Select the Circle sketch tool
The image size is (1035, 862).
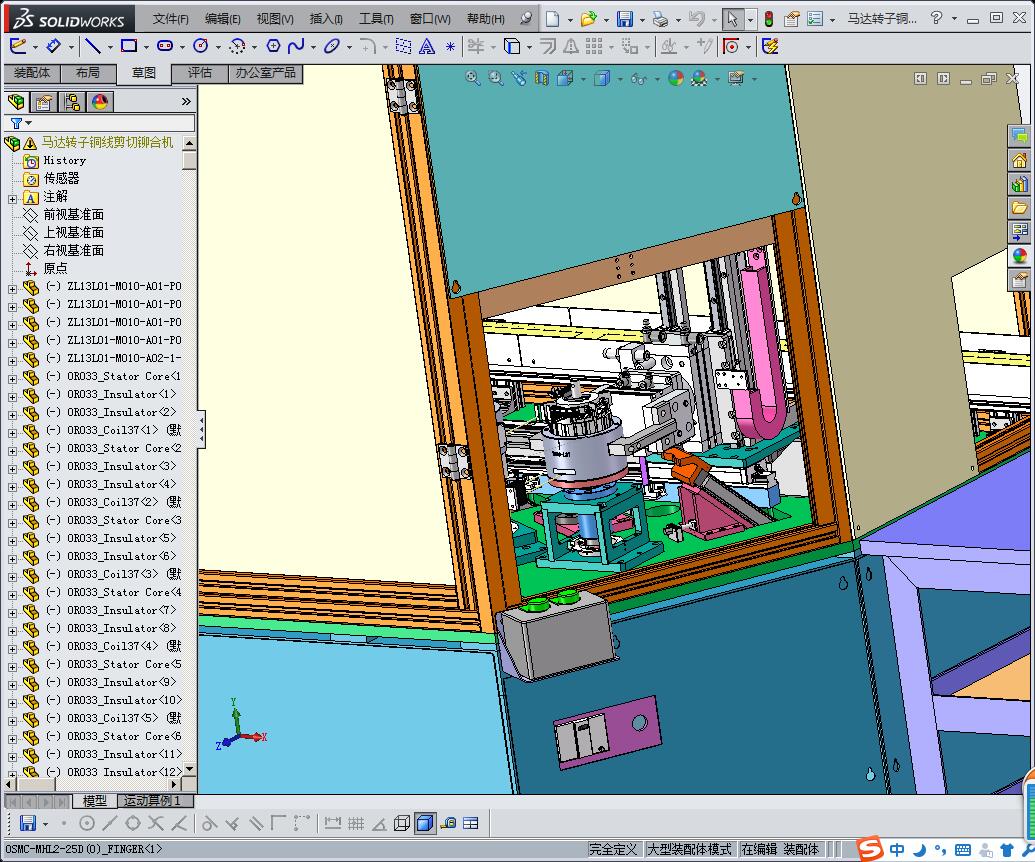[201, 46]
